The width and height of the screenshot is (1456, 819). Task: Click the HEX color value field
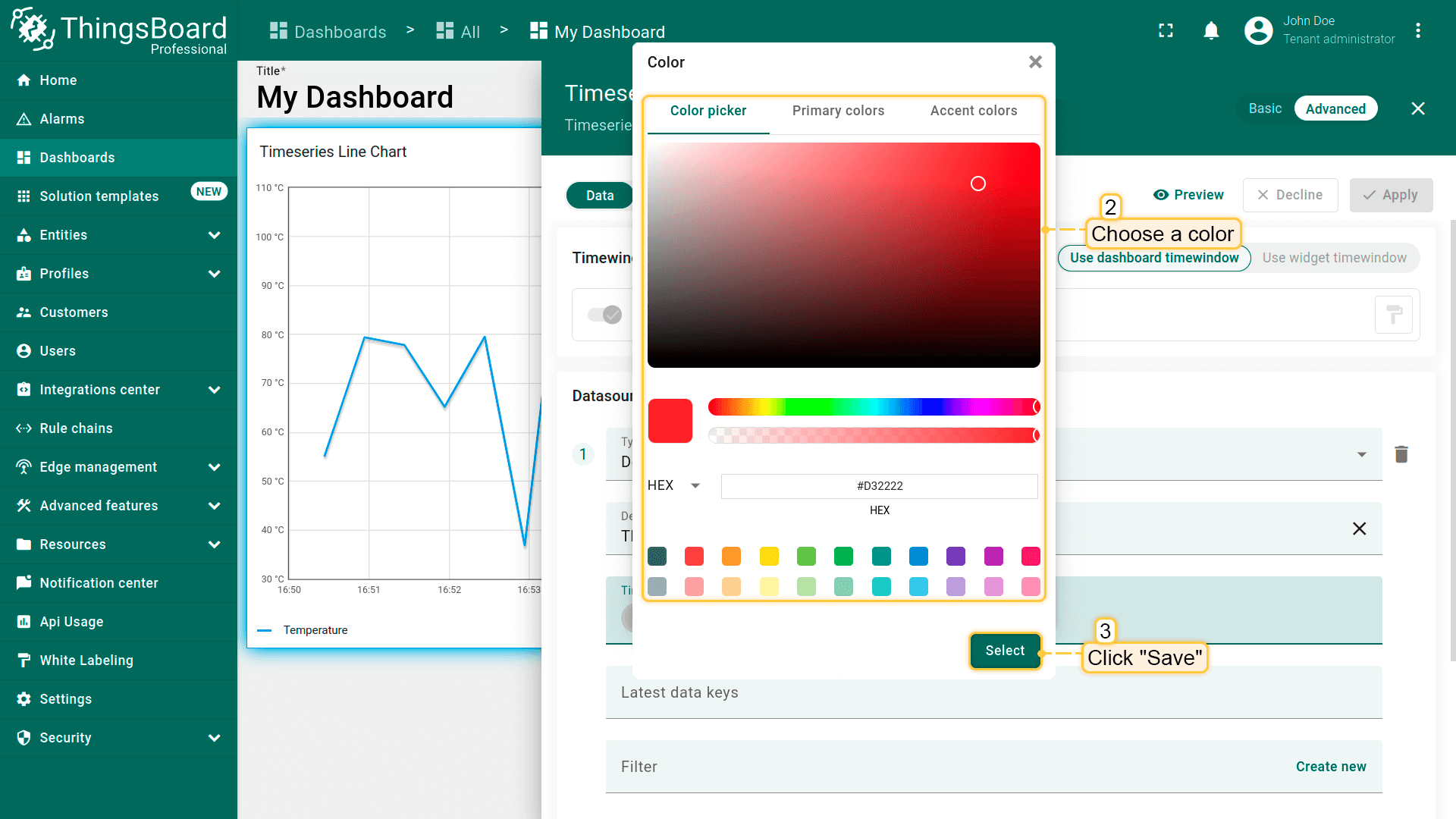coord(879,486)
